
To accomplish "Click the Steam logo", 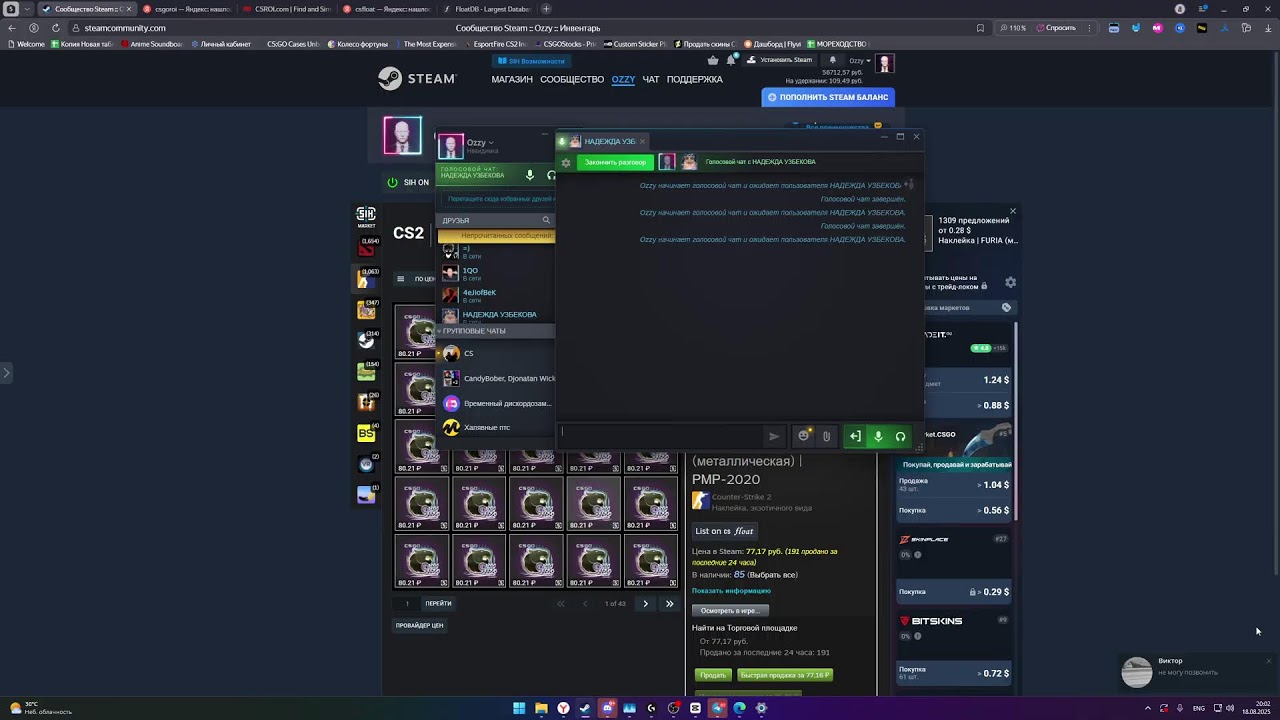I will pos(417,78).
